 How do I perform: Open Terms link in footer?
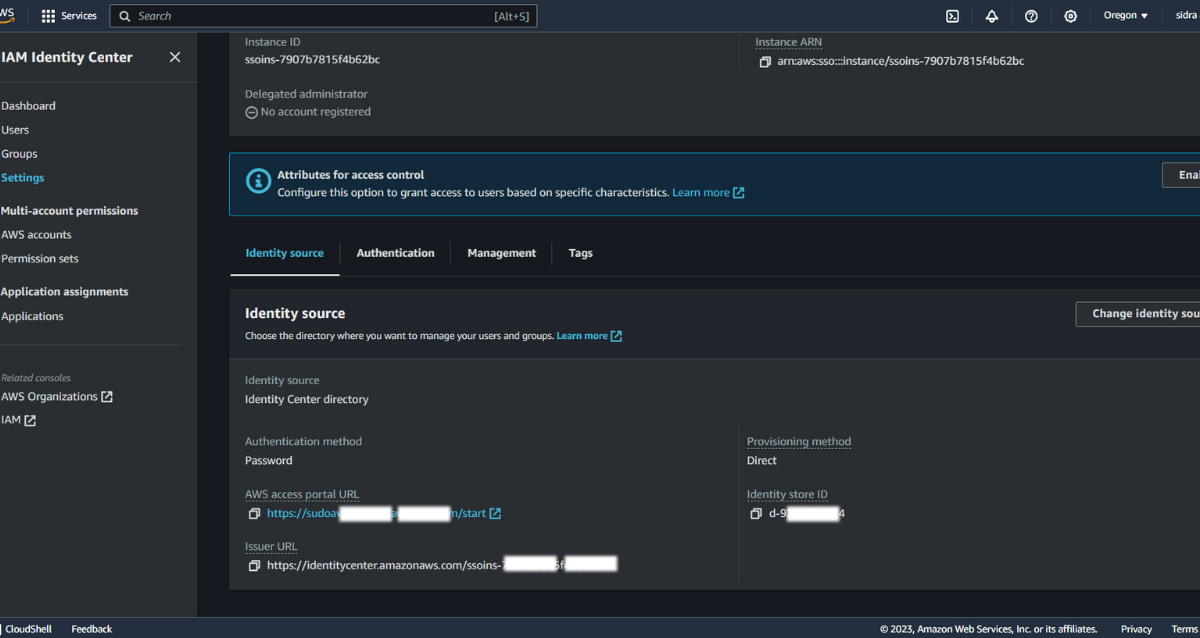(1185, 629)
